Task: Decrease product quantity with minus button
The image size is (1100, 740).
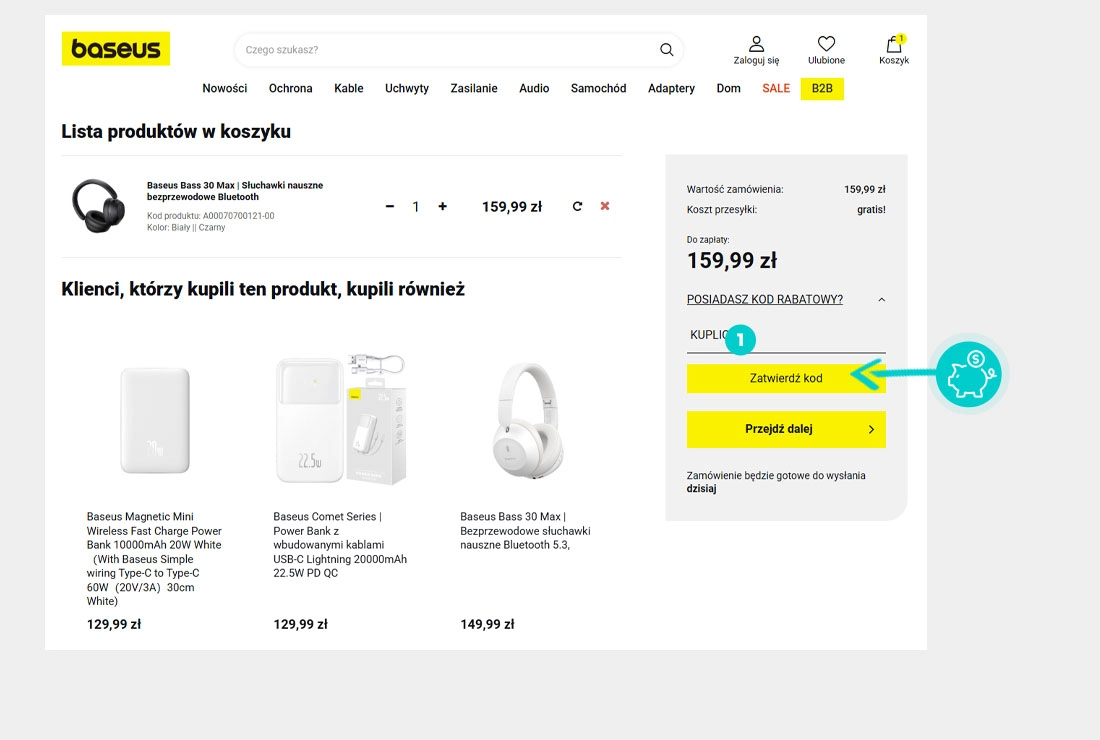Action: coord(390,207)
